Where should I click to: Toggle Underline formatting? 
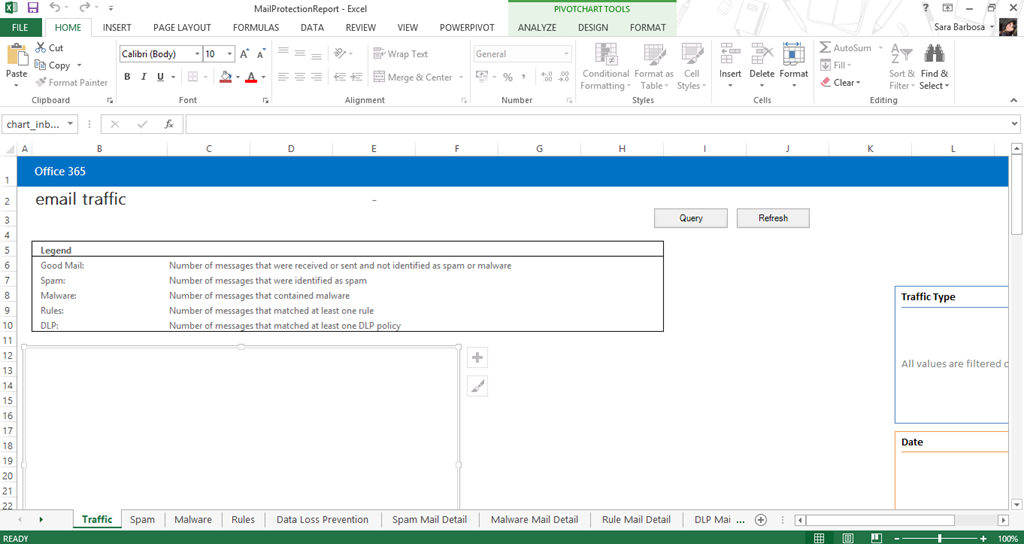(161, 77)
